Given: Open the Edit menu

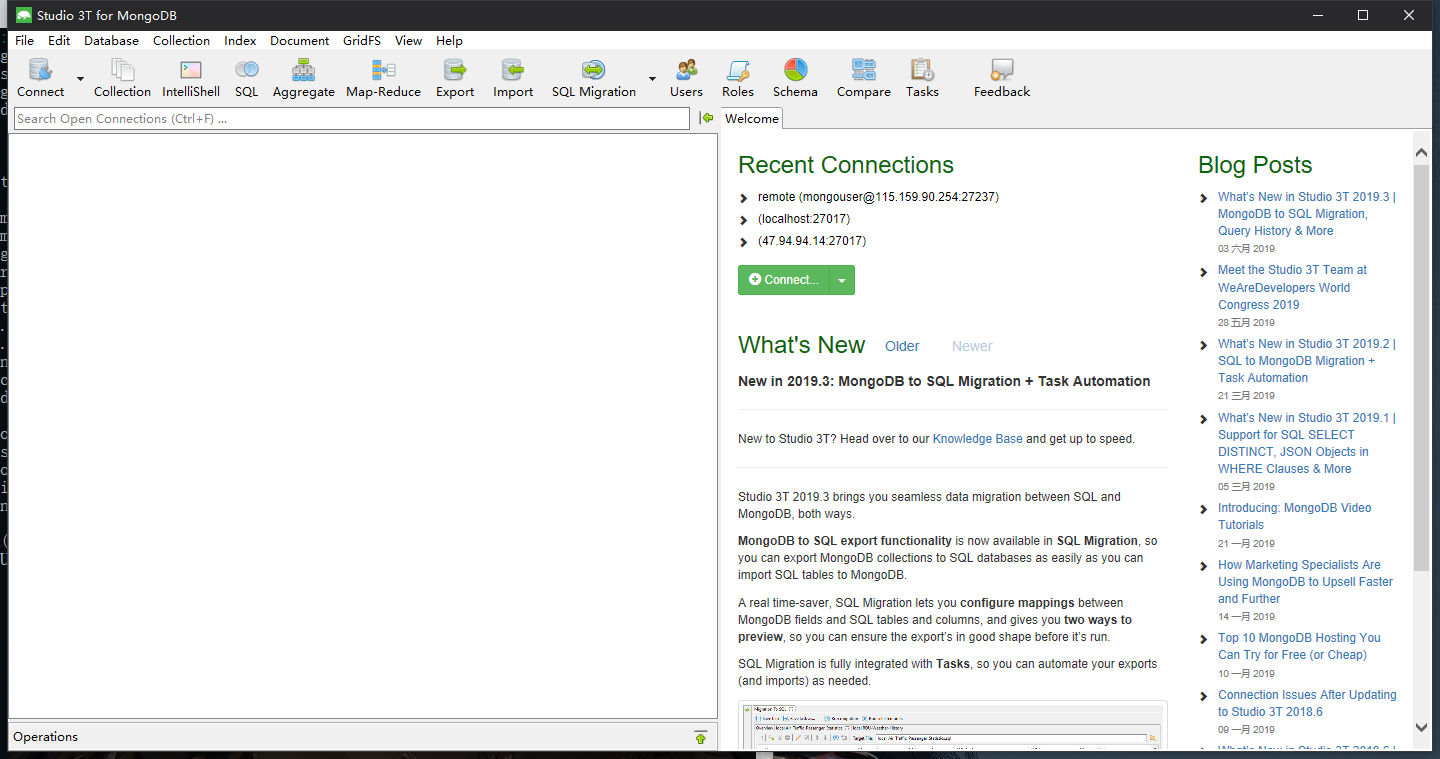Looking at the screenshot, I should (59, 41).
